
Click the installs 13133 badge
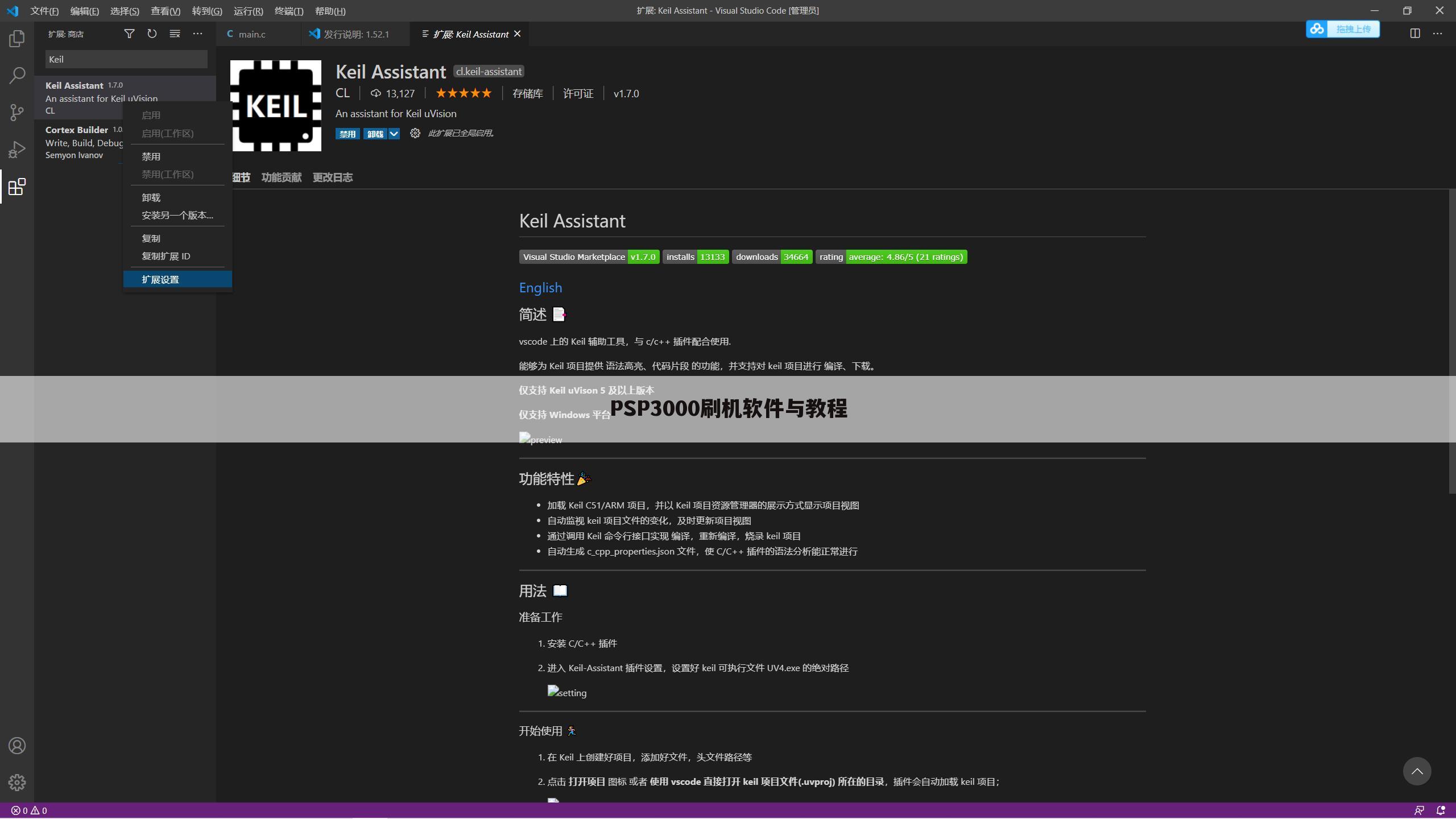pyautogui.click(x=696, y=257)
